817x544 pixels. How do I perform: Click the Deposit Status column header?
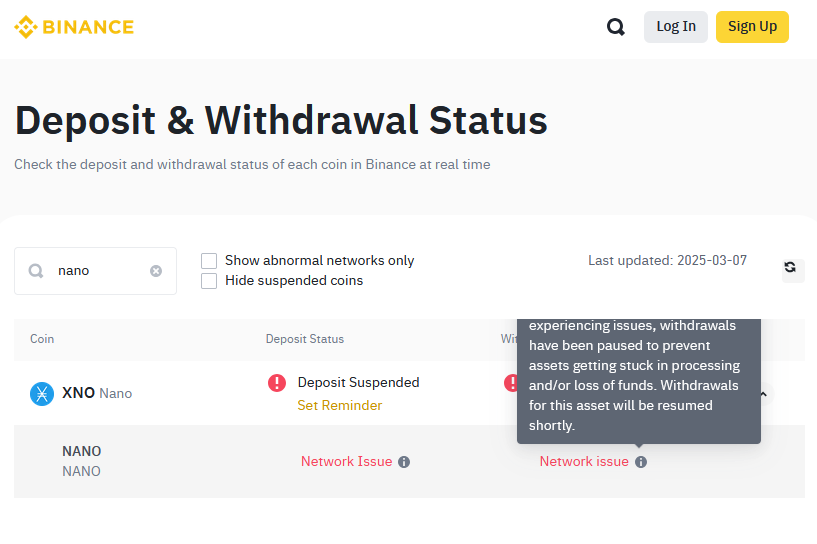pos(305,339)
